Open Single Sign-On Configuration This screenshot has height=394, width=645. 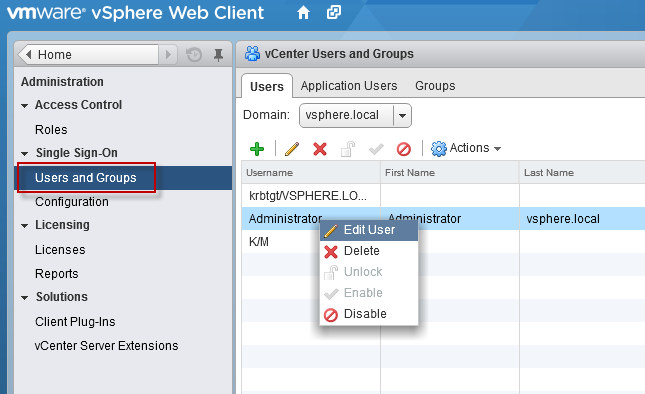point(72,202)
